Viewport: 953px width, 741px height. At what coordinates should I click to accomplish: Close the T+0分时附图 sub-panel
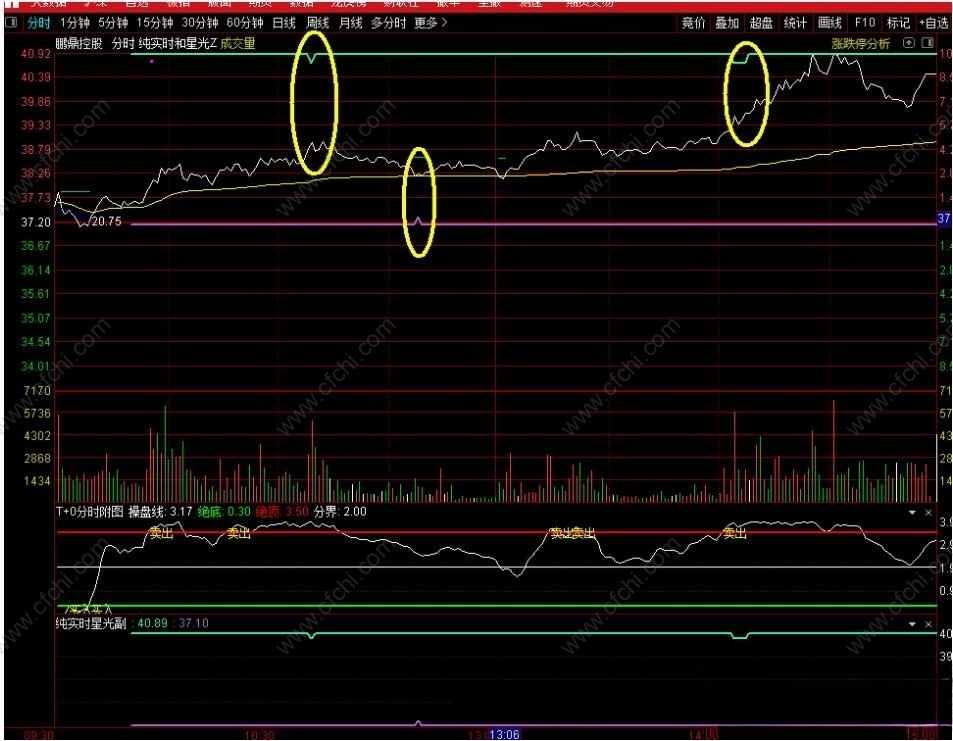[x=928, y=513]
